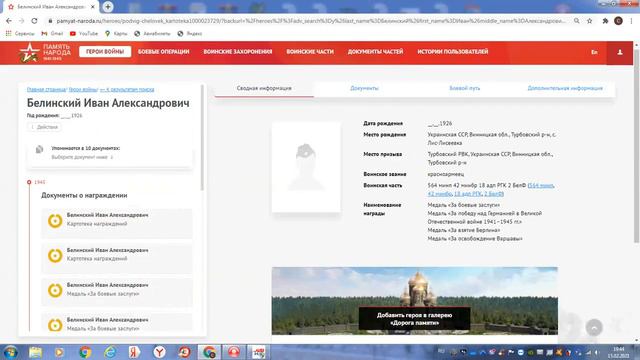Click the 1945 timeline marker
640x360 pixels.
click(29, 182)
